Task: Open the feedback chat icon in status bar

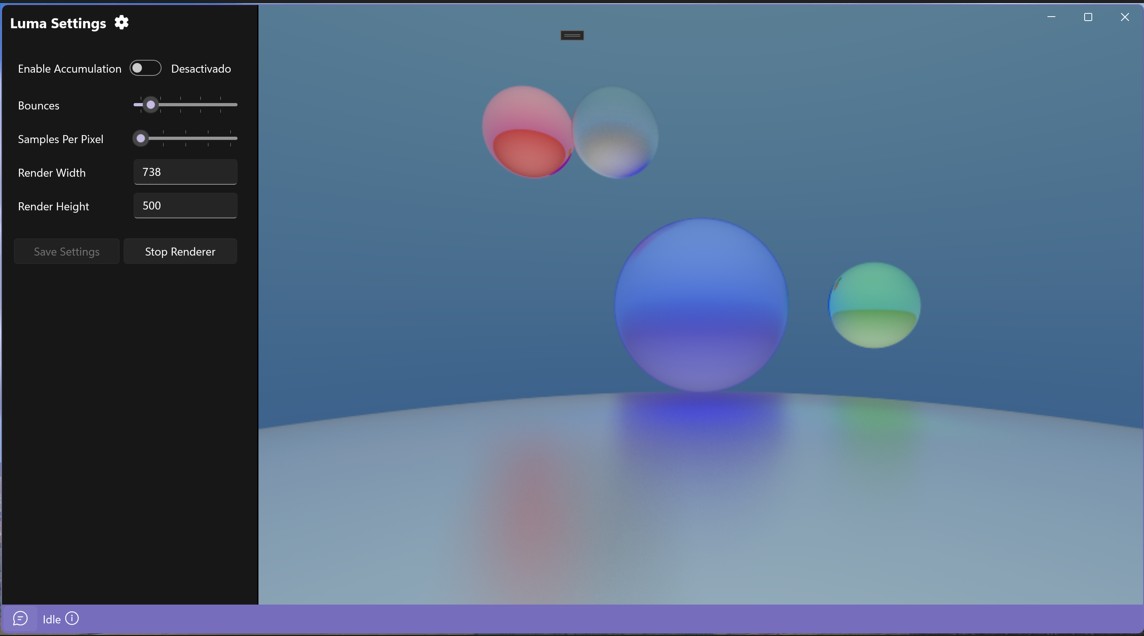Action: click(x=20, y=619)
